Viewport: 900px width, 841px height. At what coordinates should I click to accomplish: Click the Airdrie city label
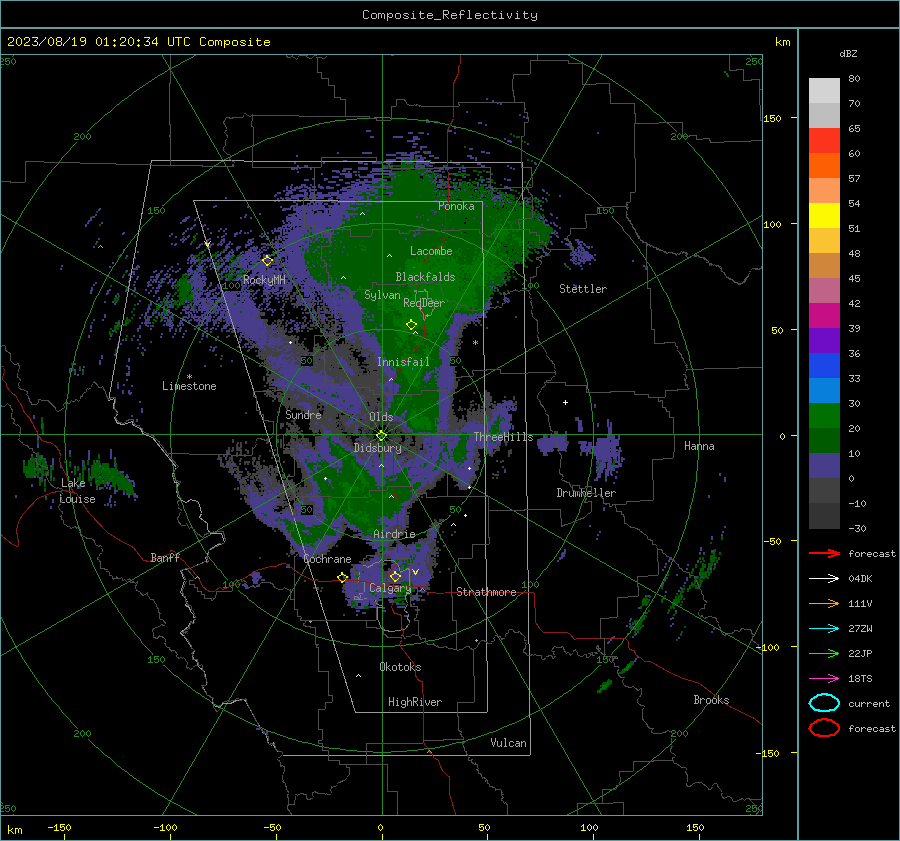(394, 534)
